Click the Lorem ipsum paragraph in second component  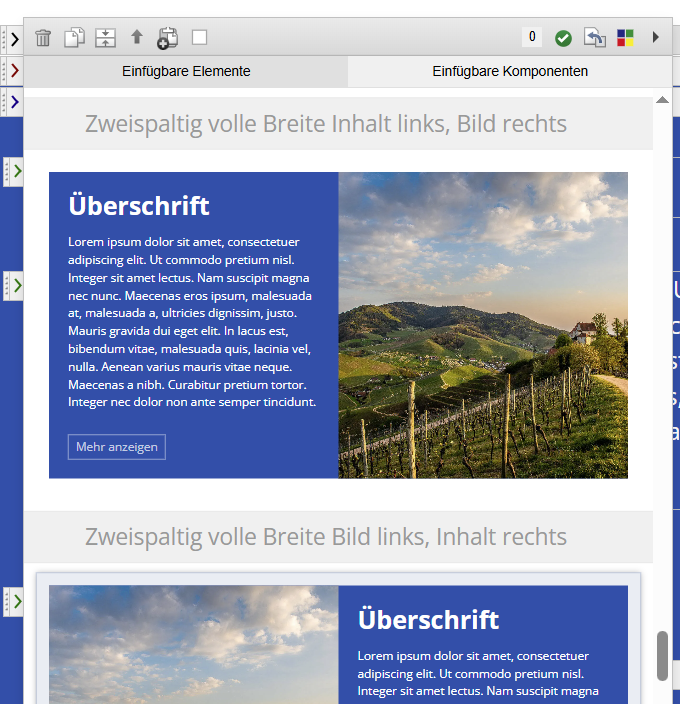tap(478, 673)
